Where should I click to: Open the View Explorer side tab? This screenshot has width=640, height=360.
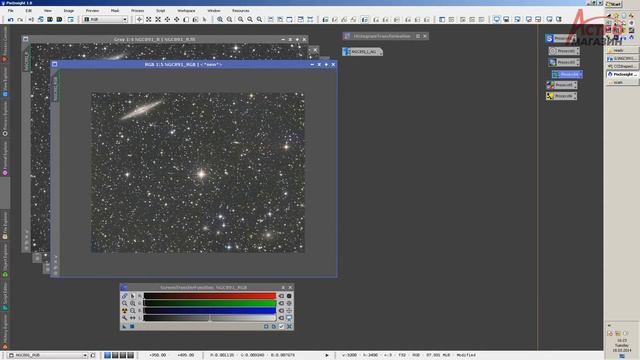click(5, 82)
